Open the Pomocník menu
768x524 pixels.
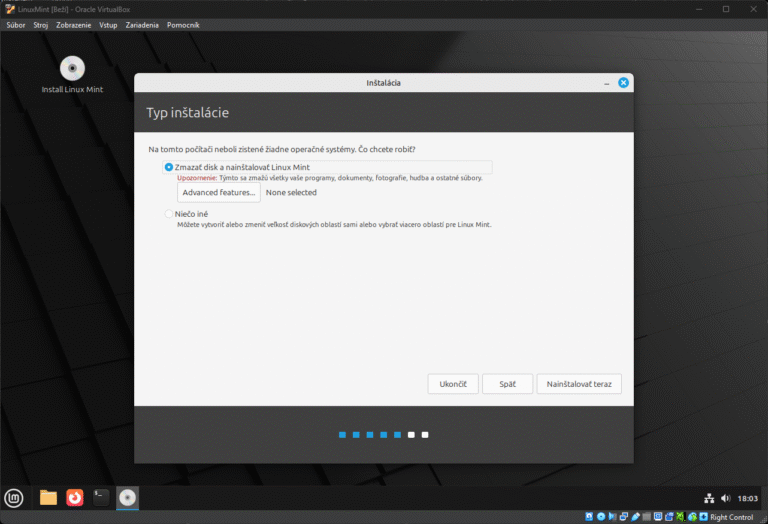(183, 25)
